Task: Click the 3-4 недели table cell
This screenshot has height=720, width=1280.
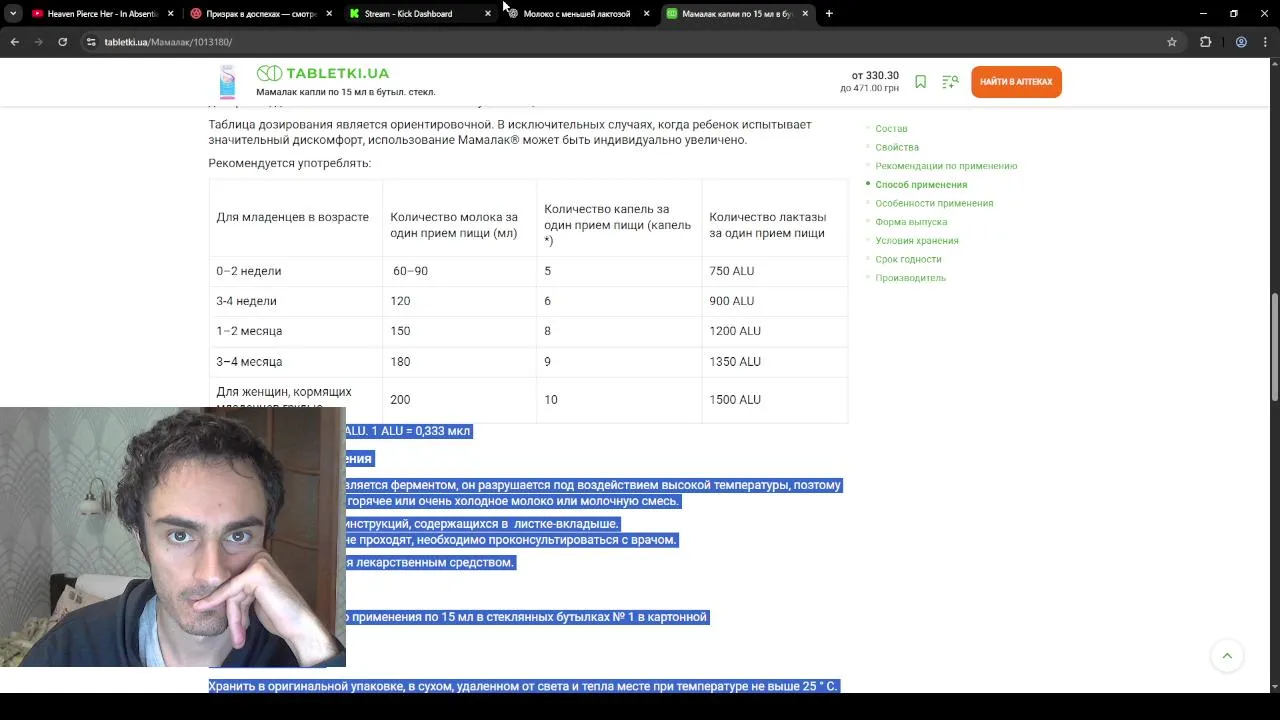Action: click(295, 301)
